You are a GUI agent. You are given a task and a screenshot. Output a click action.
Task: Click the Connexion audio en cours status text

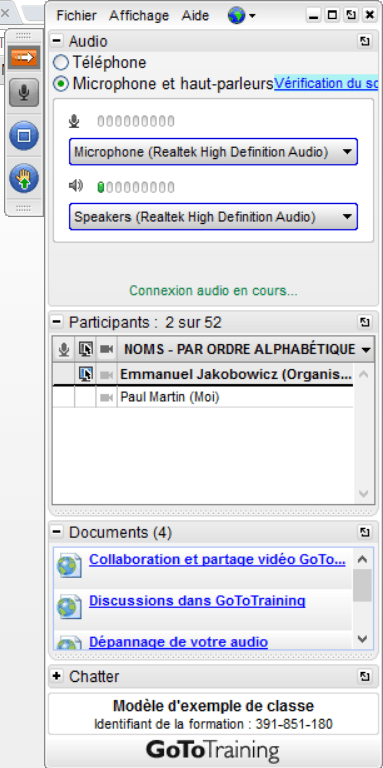214,291
